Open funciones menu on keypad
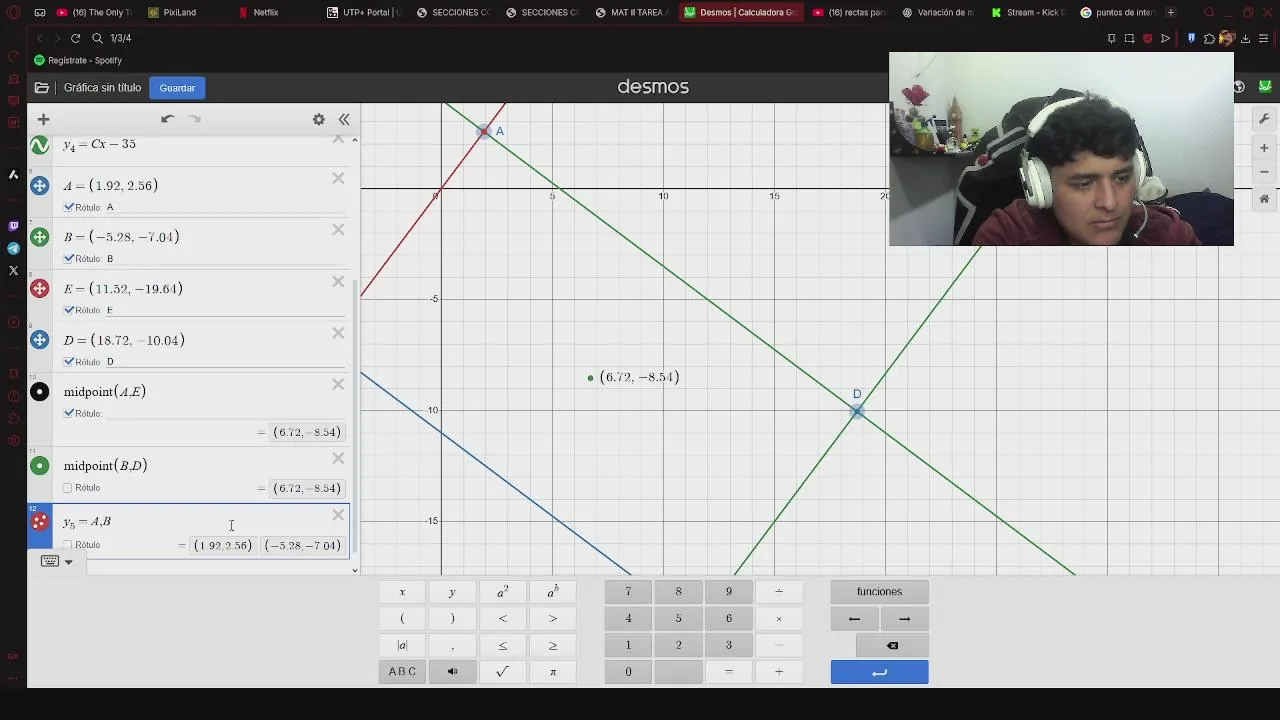 879,592
